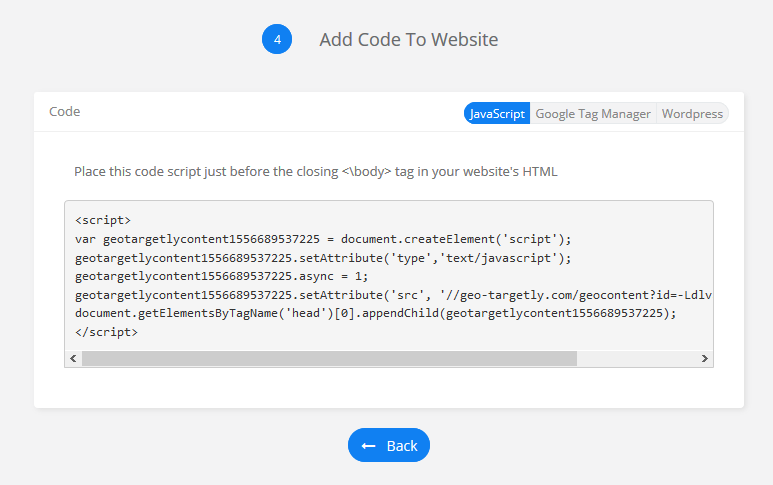The image size is (773, 485).
Task: Click the 'Place this code script' instruction text
Action: [316, 172]
